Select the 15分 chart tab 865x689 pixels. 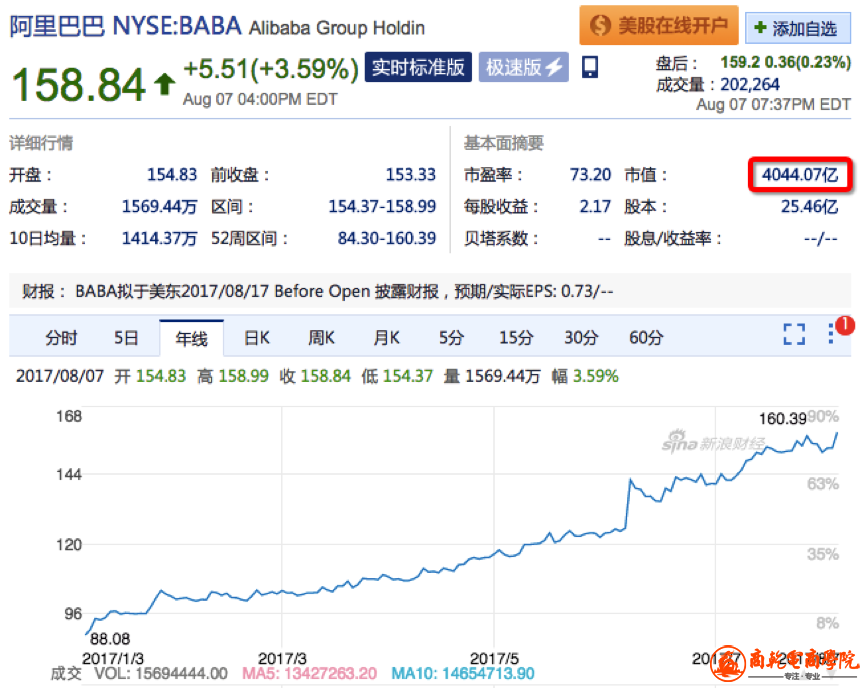point(516,338)
